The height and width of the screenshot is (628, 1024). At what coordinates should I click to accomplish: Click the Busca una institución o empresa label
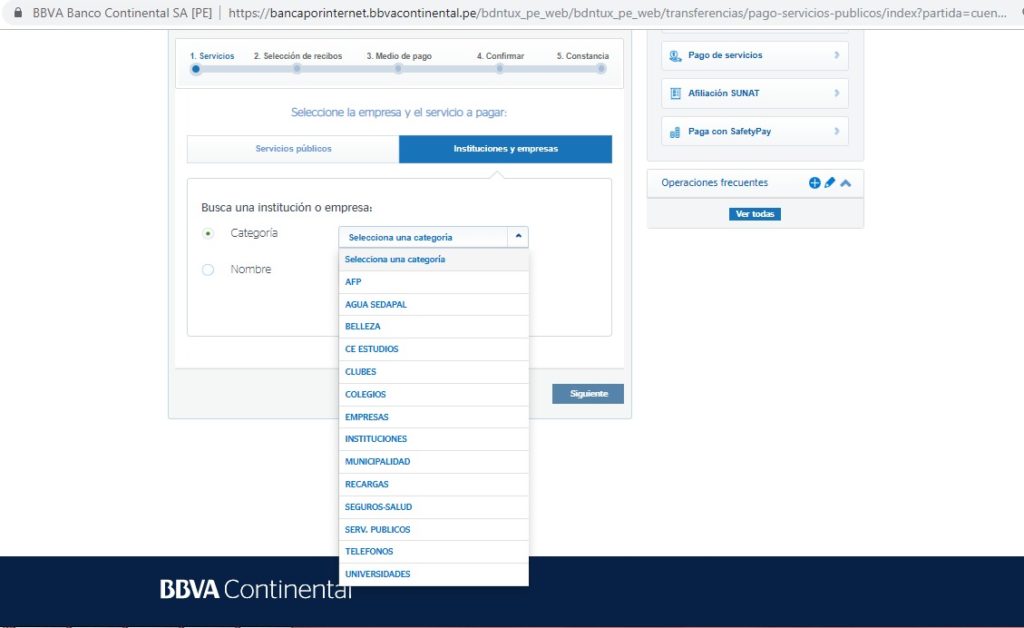(287, 208)
